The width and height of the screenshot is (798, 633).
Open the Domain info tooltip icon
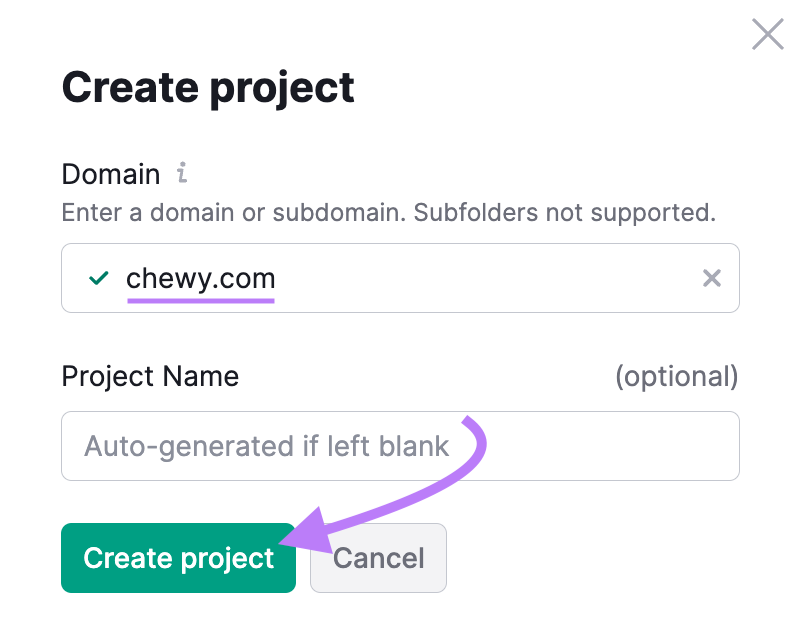(182, 172)
